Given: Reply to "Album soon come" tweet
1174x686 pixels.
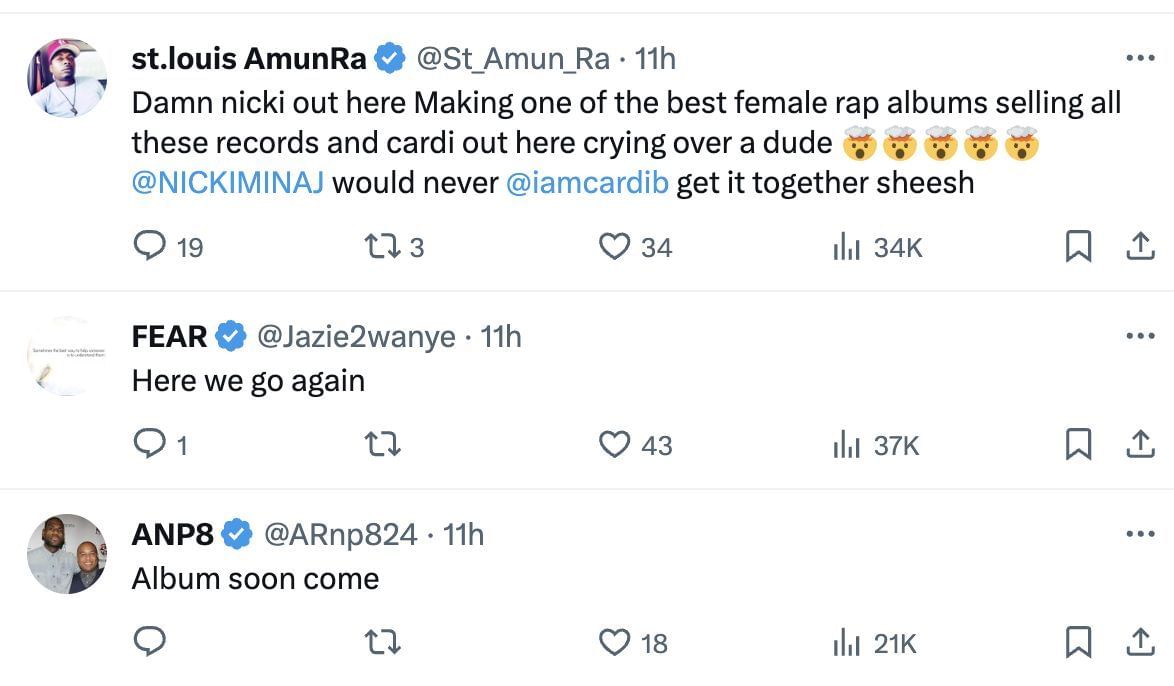Looking at the screenshot, I should 149,642.
